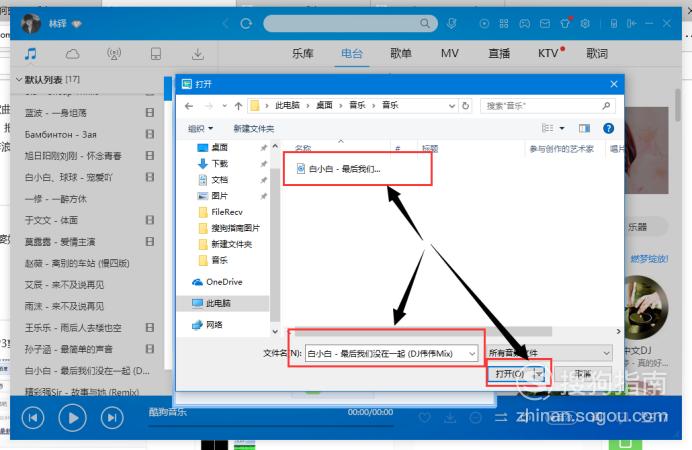Viewport: 692px width, 450px height.
Task: Open the 组织 dropdown menu
Action: (200, 128)
